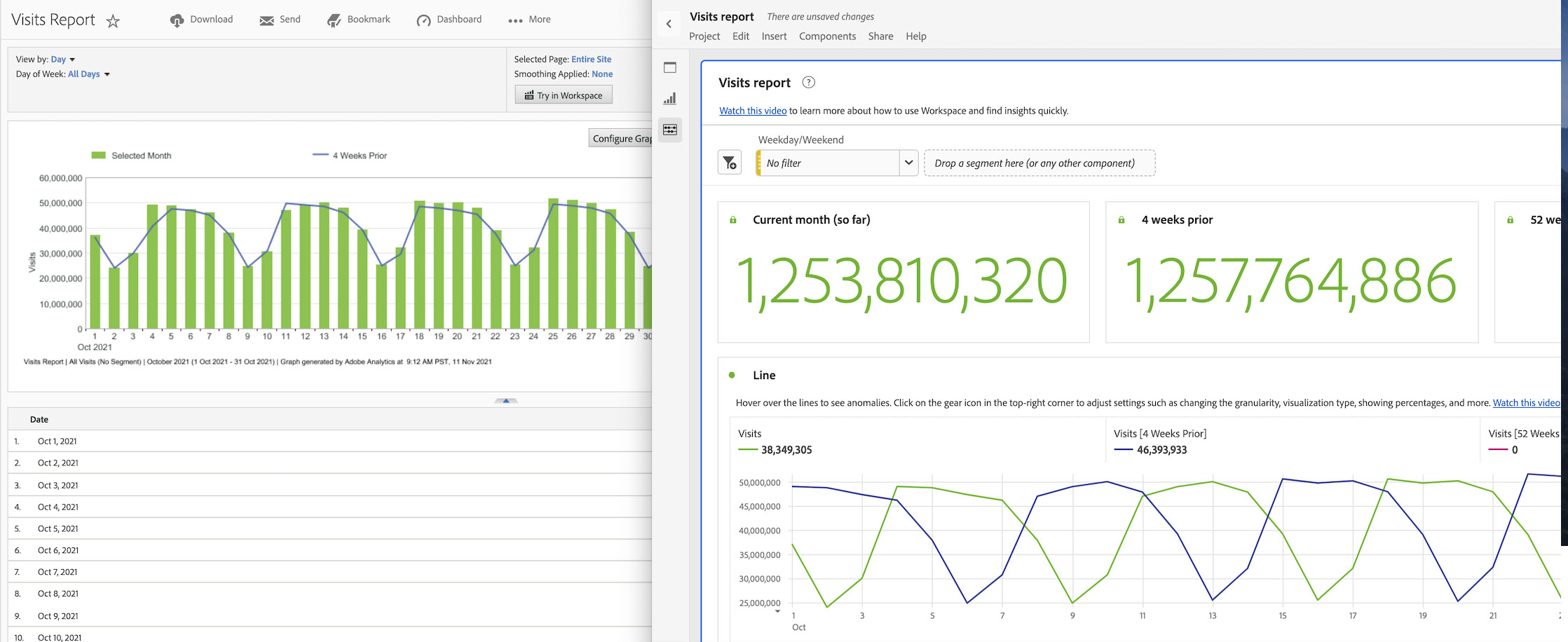This screenshot has width=1568, height=642.
Task: Click the Bookmark icon in toolbar
Action: coord(334,20)
